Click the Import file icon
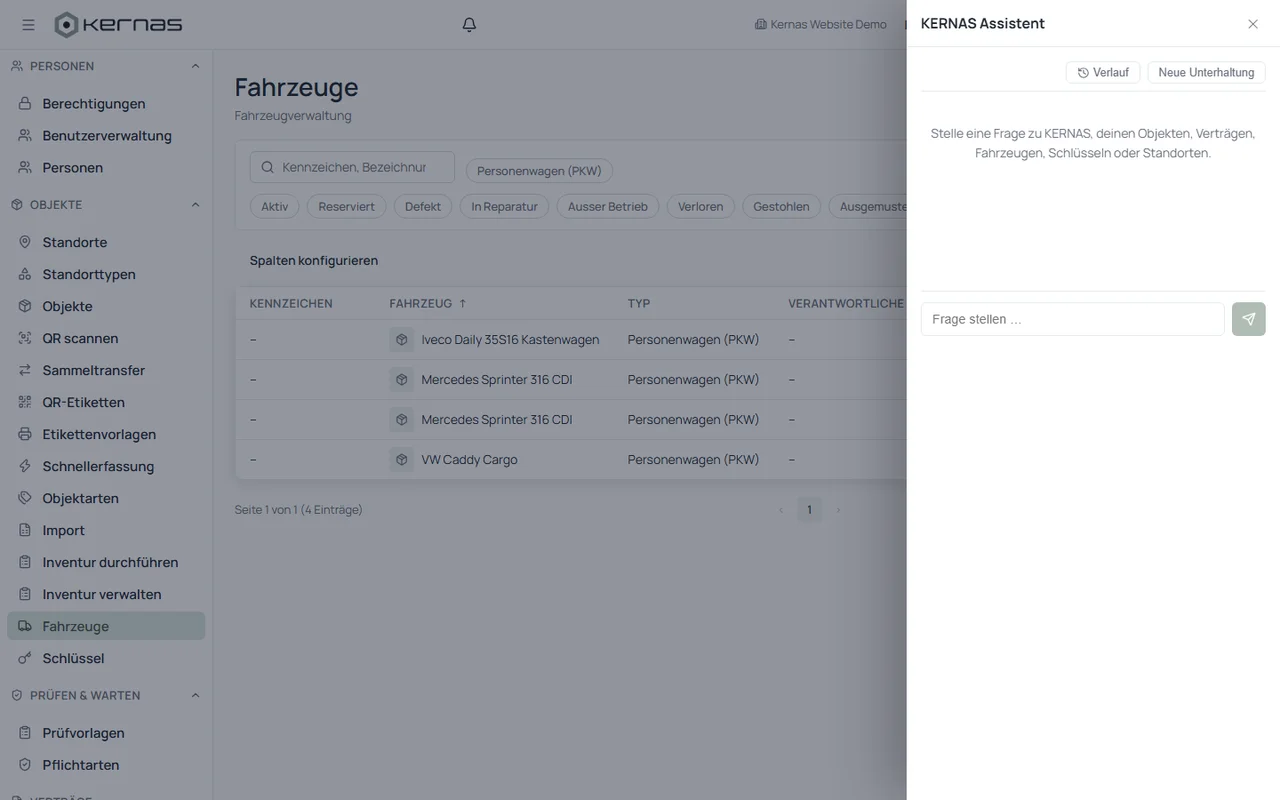The image size is (1280, 800). coord(25,530)
